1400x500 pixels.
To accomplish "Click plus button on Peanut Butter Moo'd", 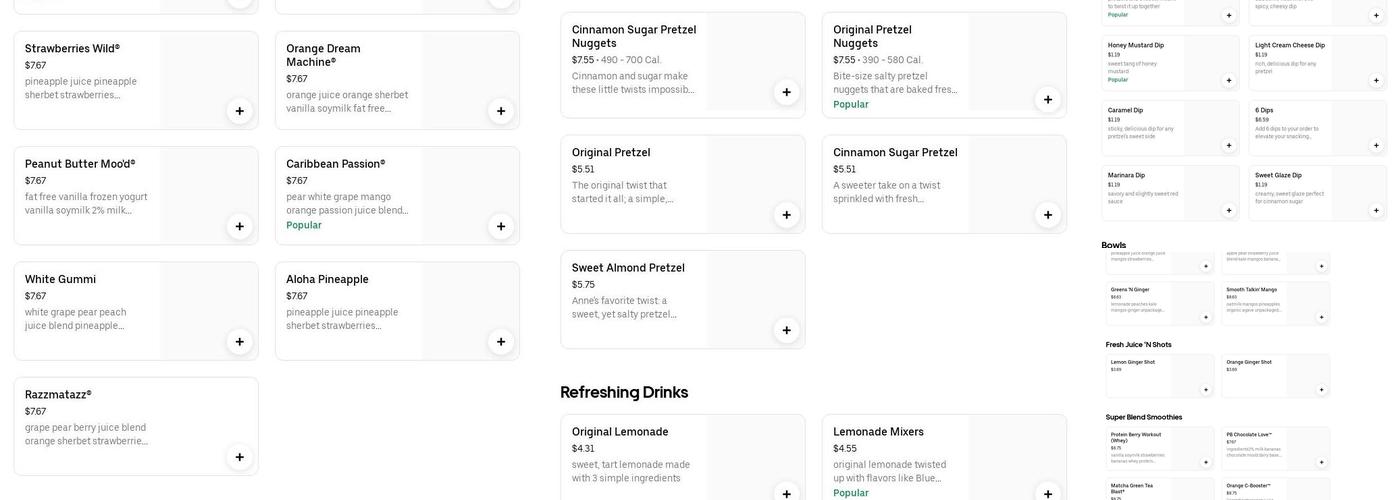I will click(x=239, y=226).
